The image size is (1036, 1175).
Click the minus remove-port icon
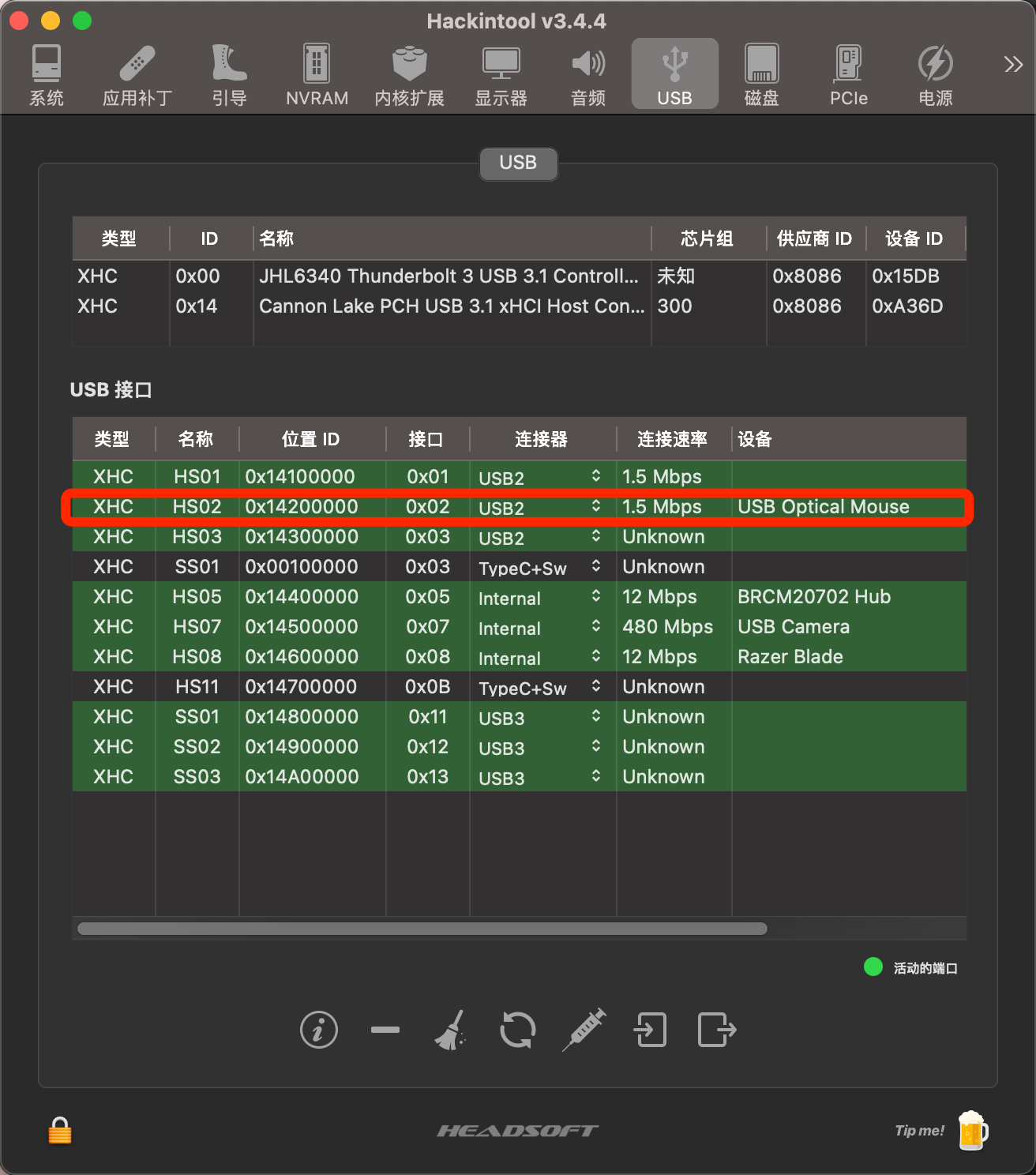385,1030
